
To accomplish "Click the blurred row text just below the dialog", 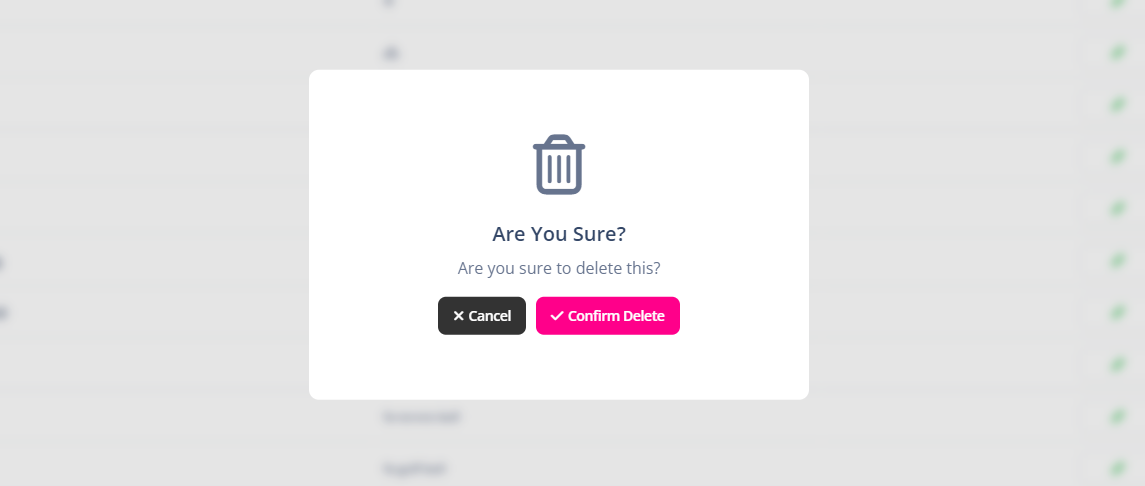I will coord(421,416).
